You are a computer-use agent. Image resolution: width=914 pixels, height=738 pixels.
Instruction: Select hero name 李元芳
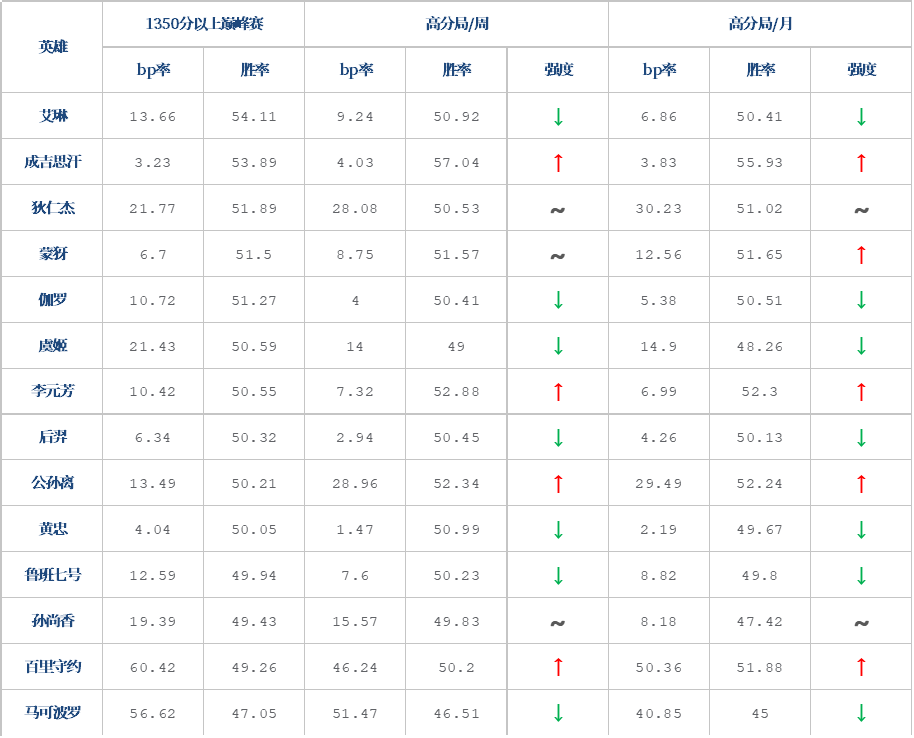[x=53, y=391]
